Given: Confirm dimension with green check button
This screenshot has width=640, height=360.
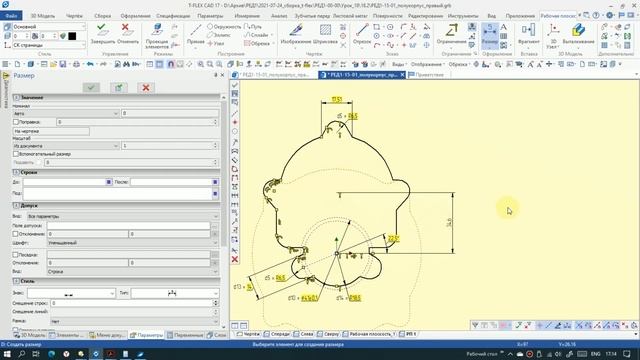Looking at the screenshot, I should pos(91,87).
